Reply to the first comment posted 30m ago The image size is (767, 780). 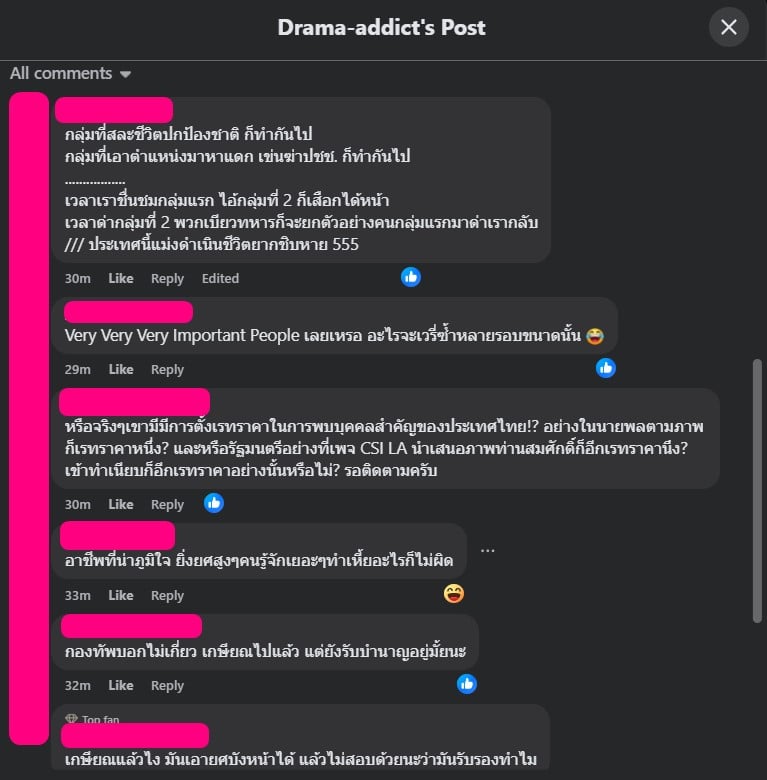click(x=167, y=279)
